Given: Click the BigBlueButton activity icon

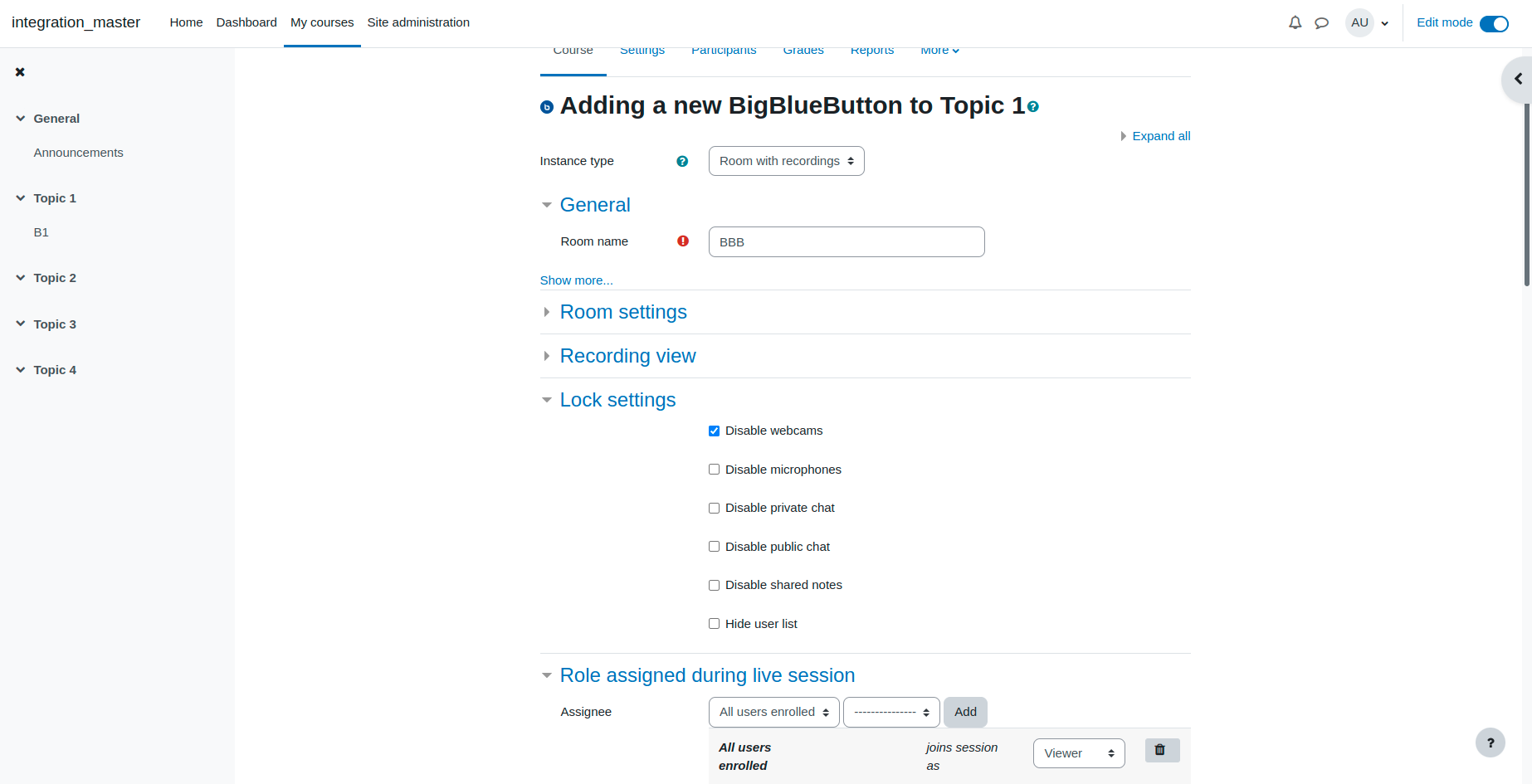Looking at the screenshot, I should point(547,107).
